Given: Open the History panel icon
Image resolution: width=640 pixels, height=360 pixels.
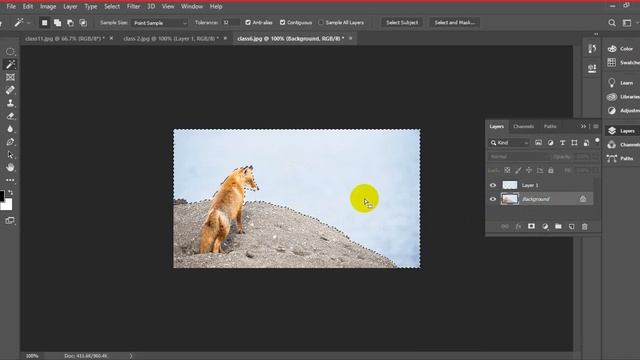Looking at the screenshot, I should (x=592, y=49).
